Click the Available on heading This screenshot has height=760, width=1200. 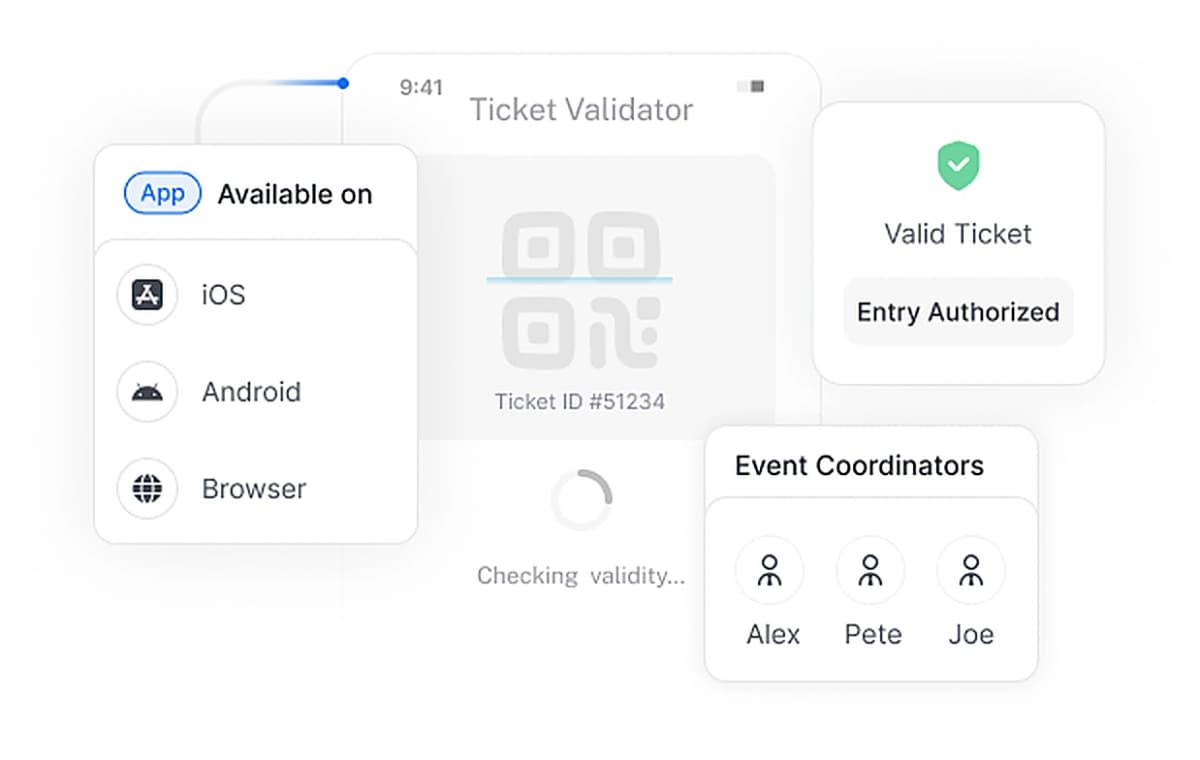295,194
